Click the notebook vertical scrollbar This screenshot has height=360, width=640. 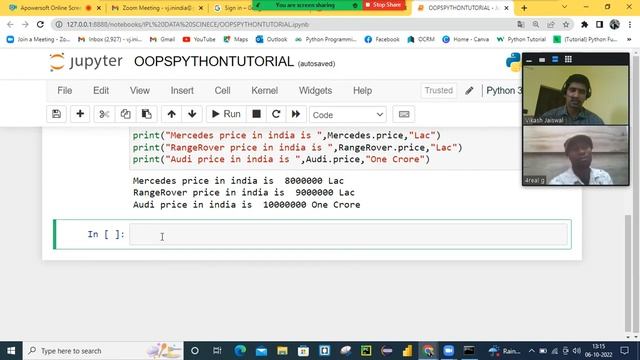tap(628, 273)
